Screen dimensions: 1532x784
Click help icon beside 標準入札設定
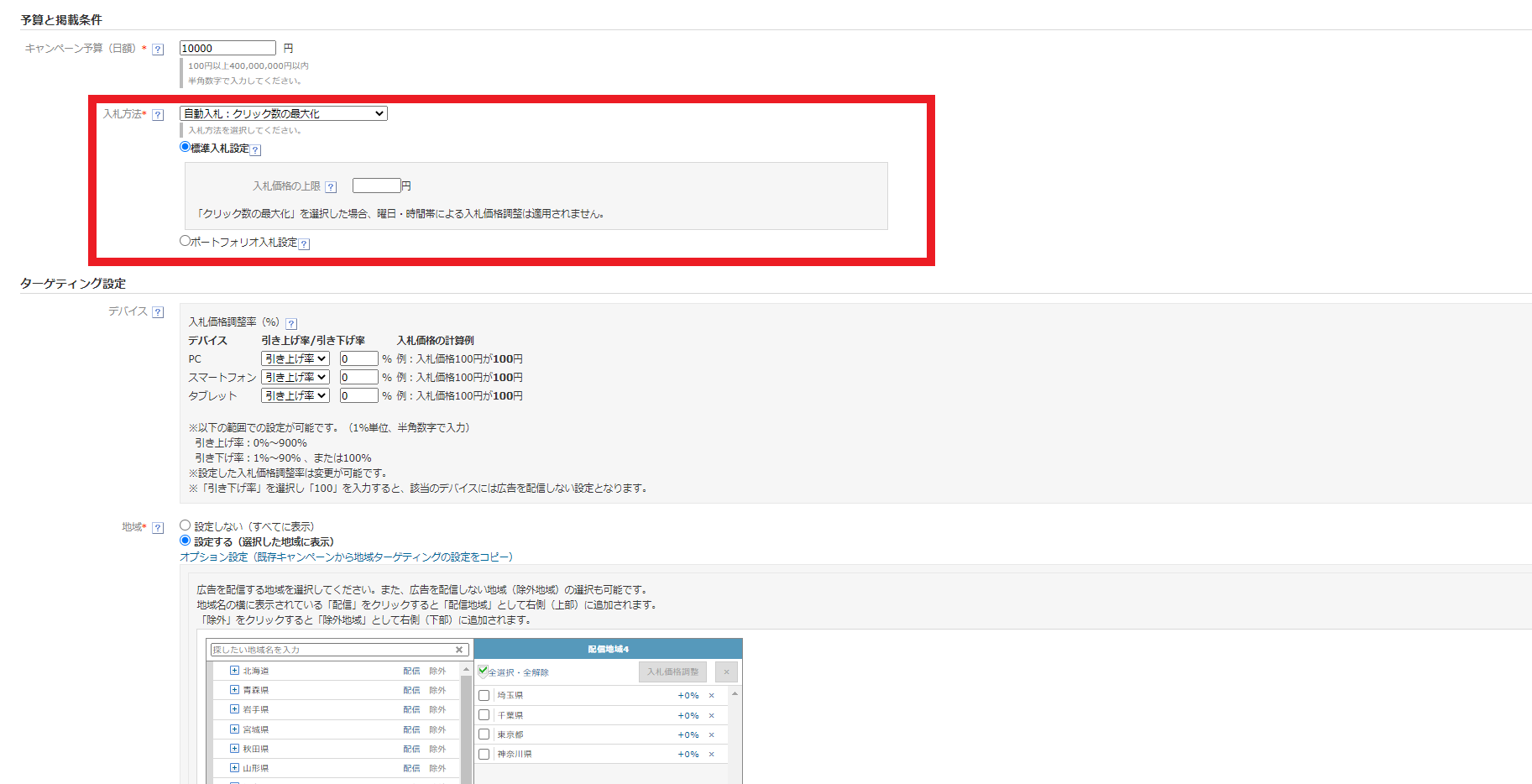(256, 150)
